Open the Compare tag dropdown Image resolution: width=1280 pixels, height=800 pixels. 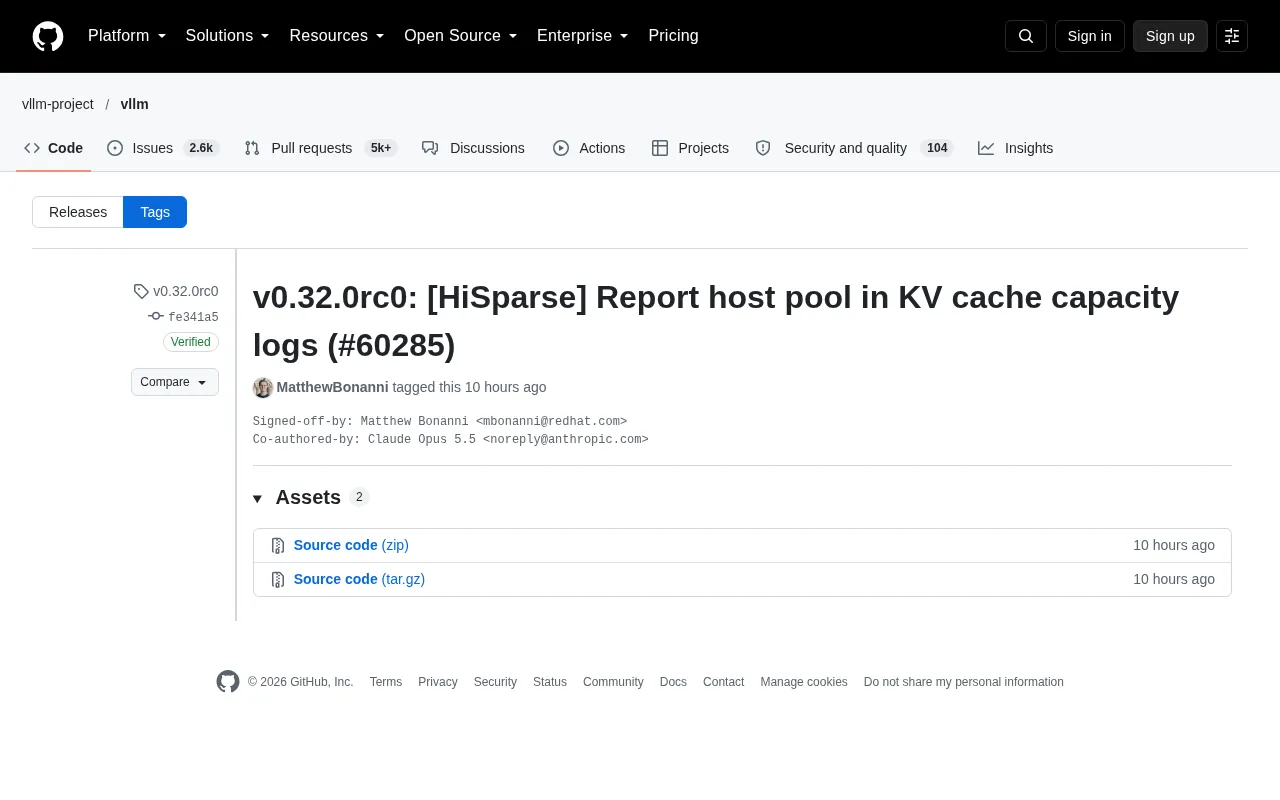(x=175, y=382)
